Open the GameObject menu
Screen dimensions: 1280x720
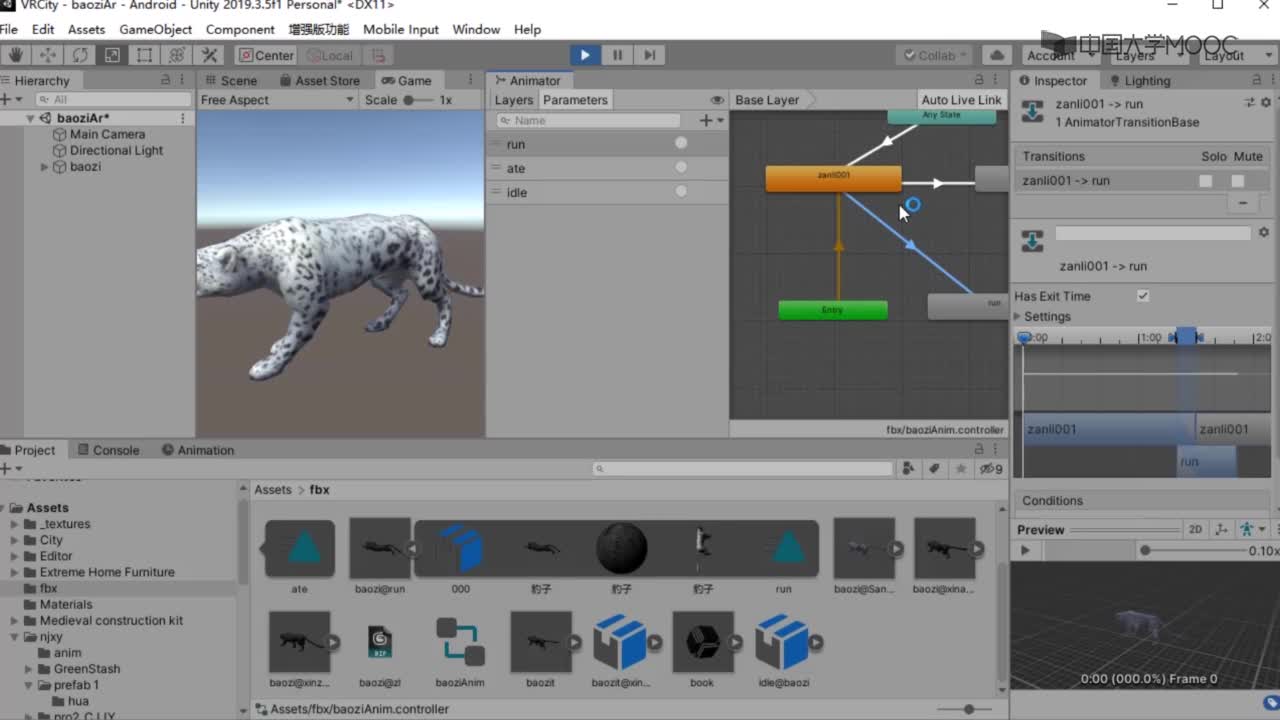click(156, 29)
